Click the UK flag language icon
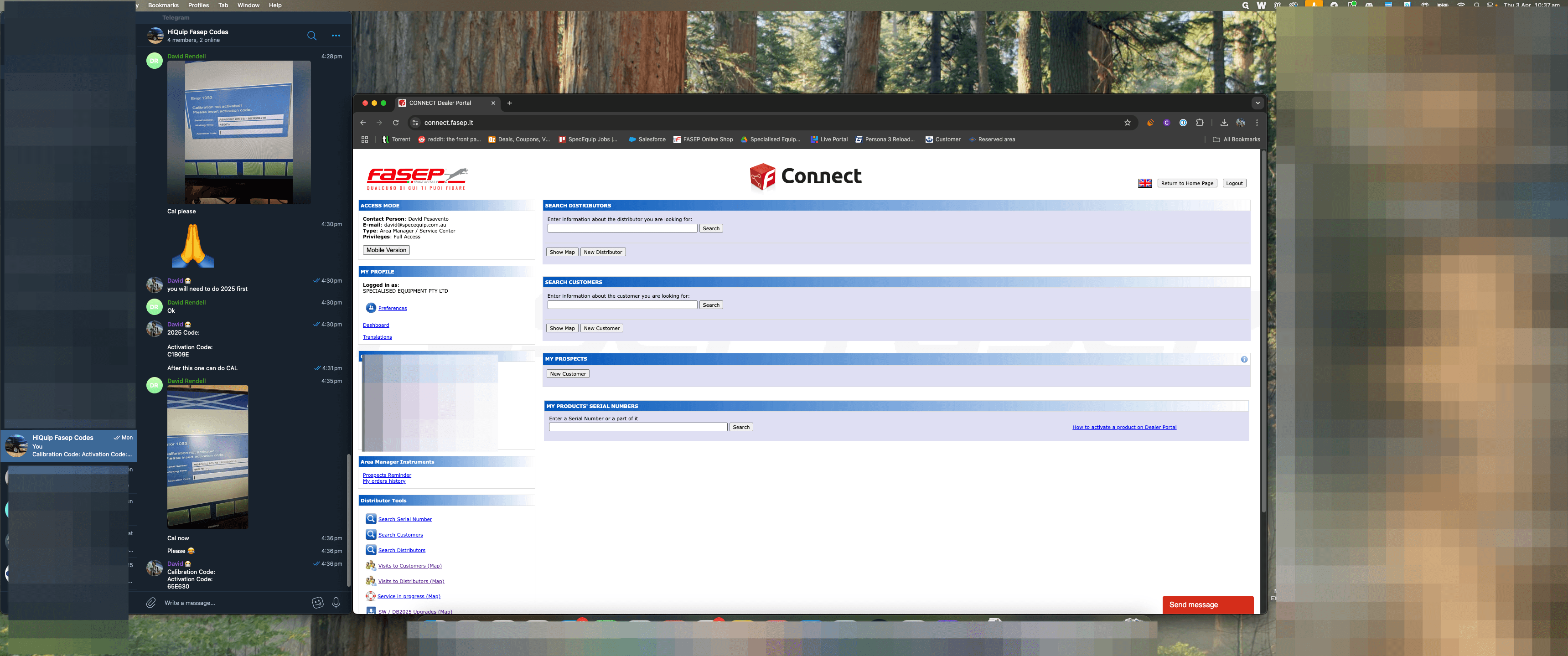The width and height of the screenshot is (1568, 656). click(x=1145, y=183)
